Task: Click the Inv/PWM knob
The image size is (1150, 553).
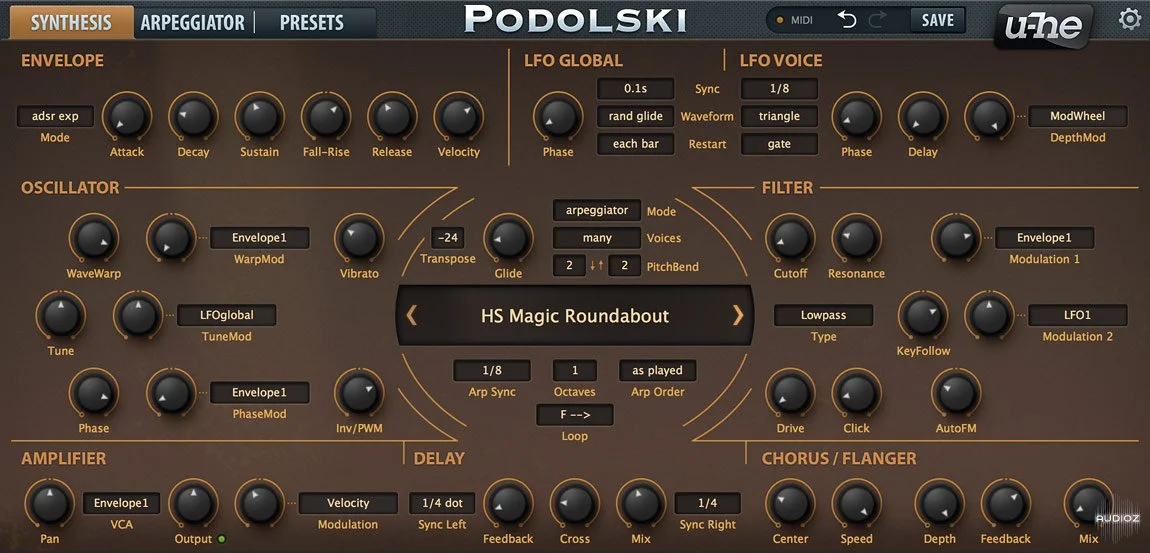Action: [x=359, y=393]
